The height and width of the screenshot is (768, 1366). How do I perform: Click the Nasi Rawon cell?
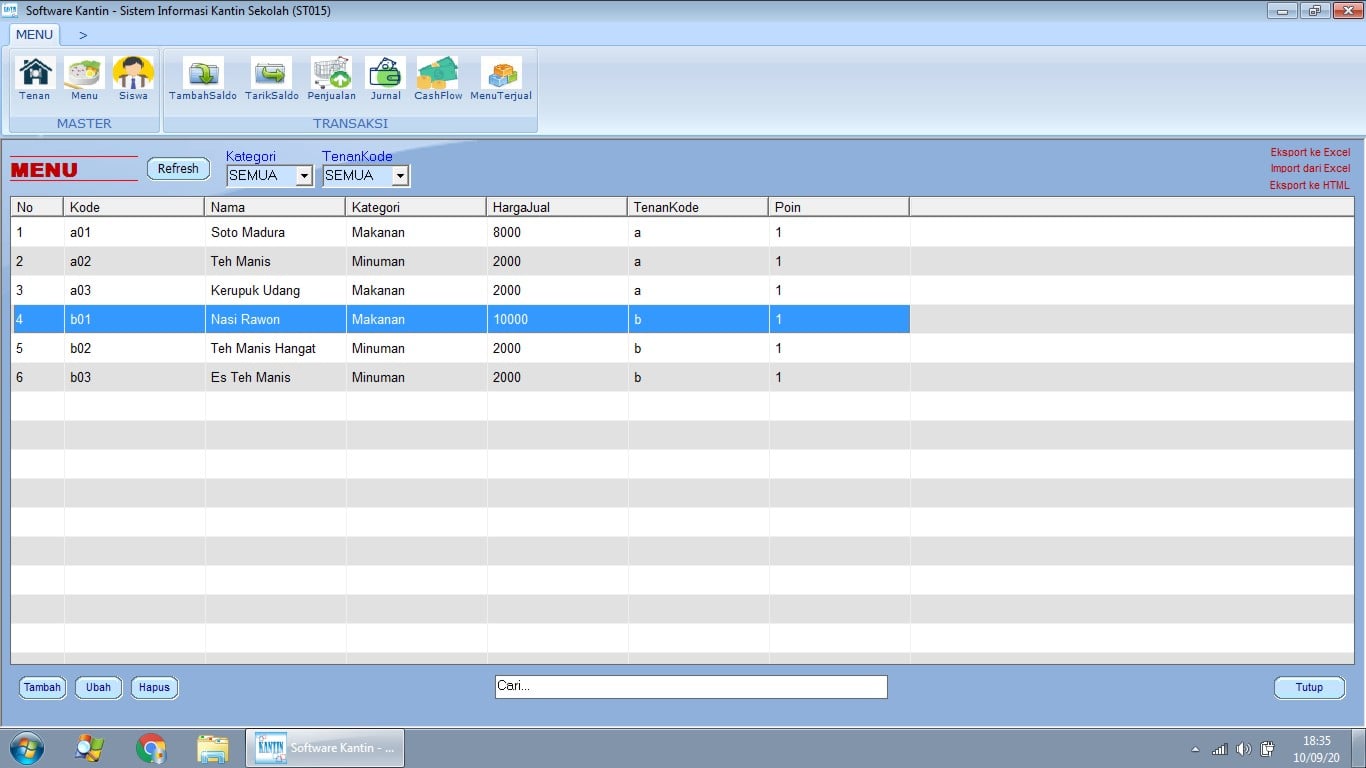[x=275, y=319]
